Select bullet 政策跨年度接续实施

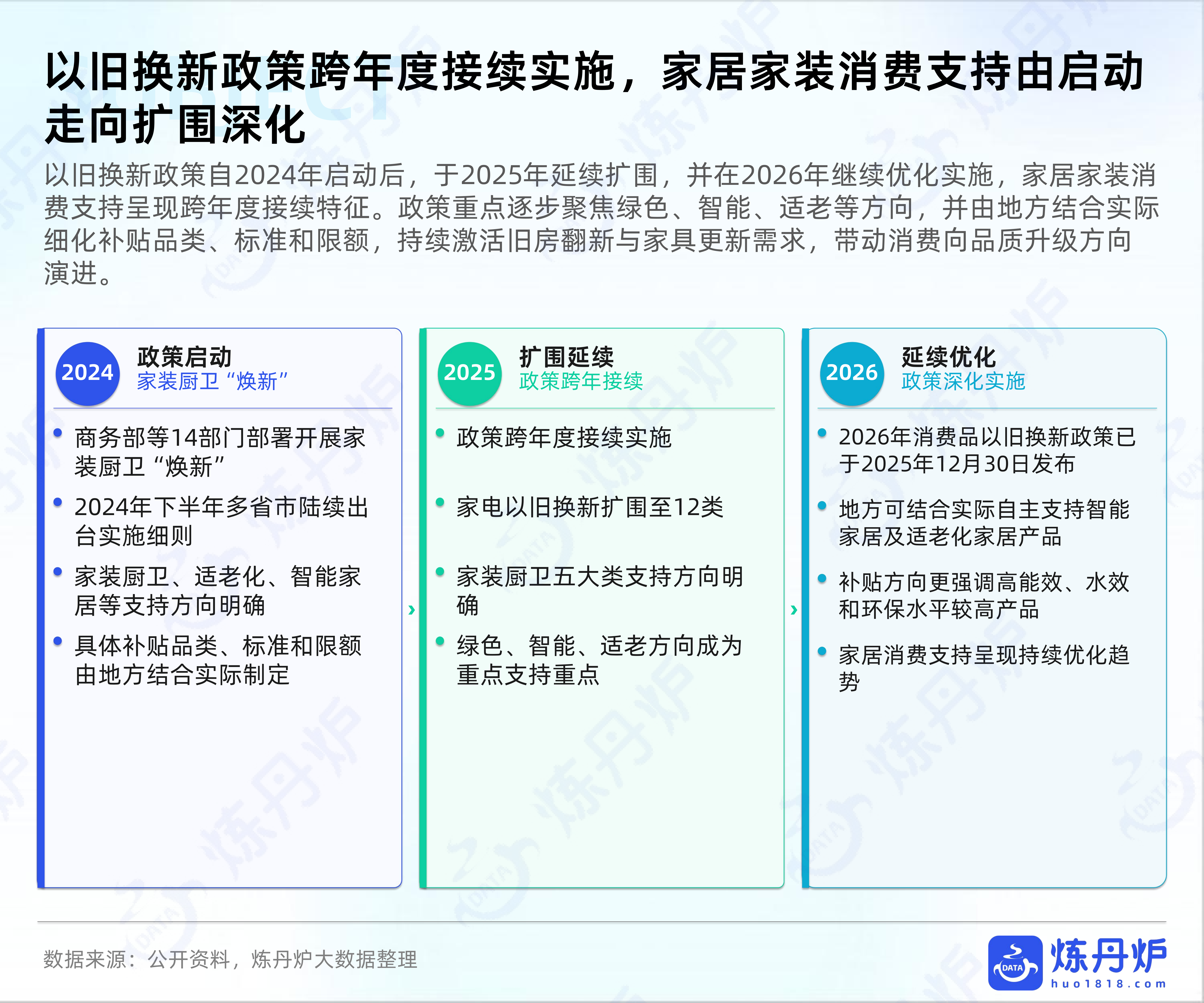click(x=564, y=438)
